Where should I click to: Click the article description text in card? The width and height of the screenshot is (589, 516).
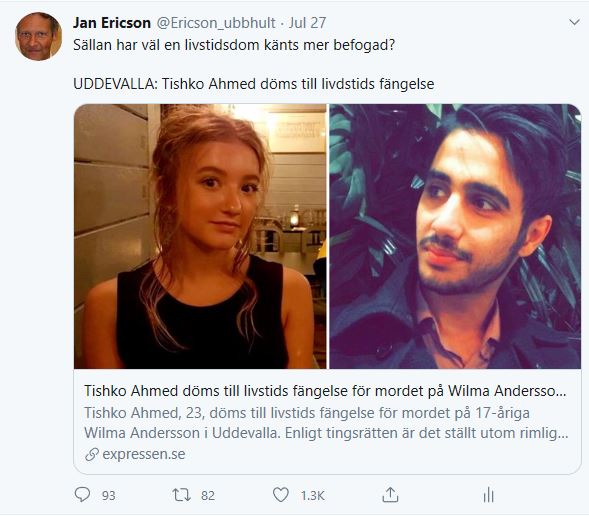coord(326,423)
